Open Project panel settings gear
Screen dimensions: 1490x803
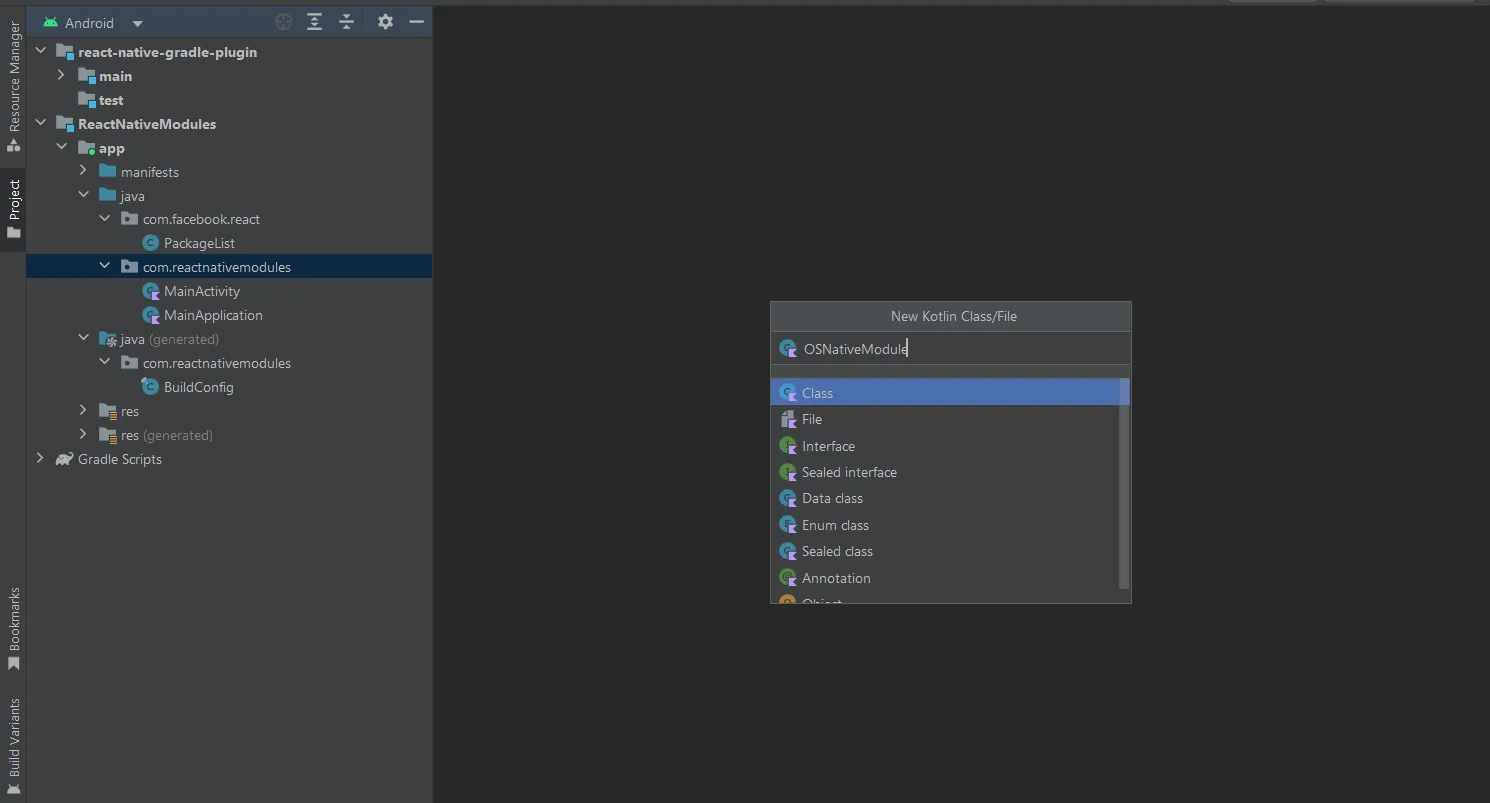pos(386,21)
